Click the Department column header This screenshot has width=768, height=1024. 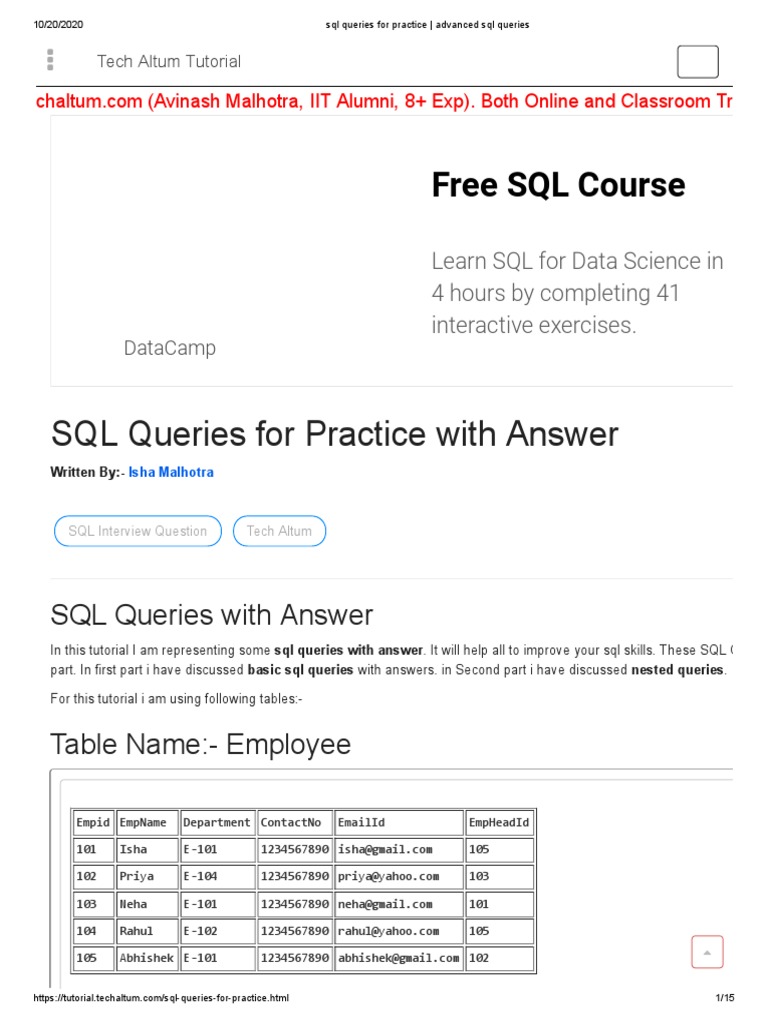click(x=217, y=822)
